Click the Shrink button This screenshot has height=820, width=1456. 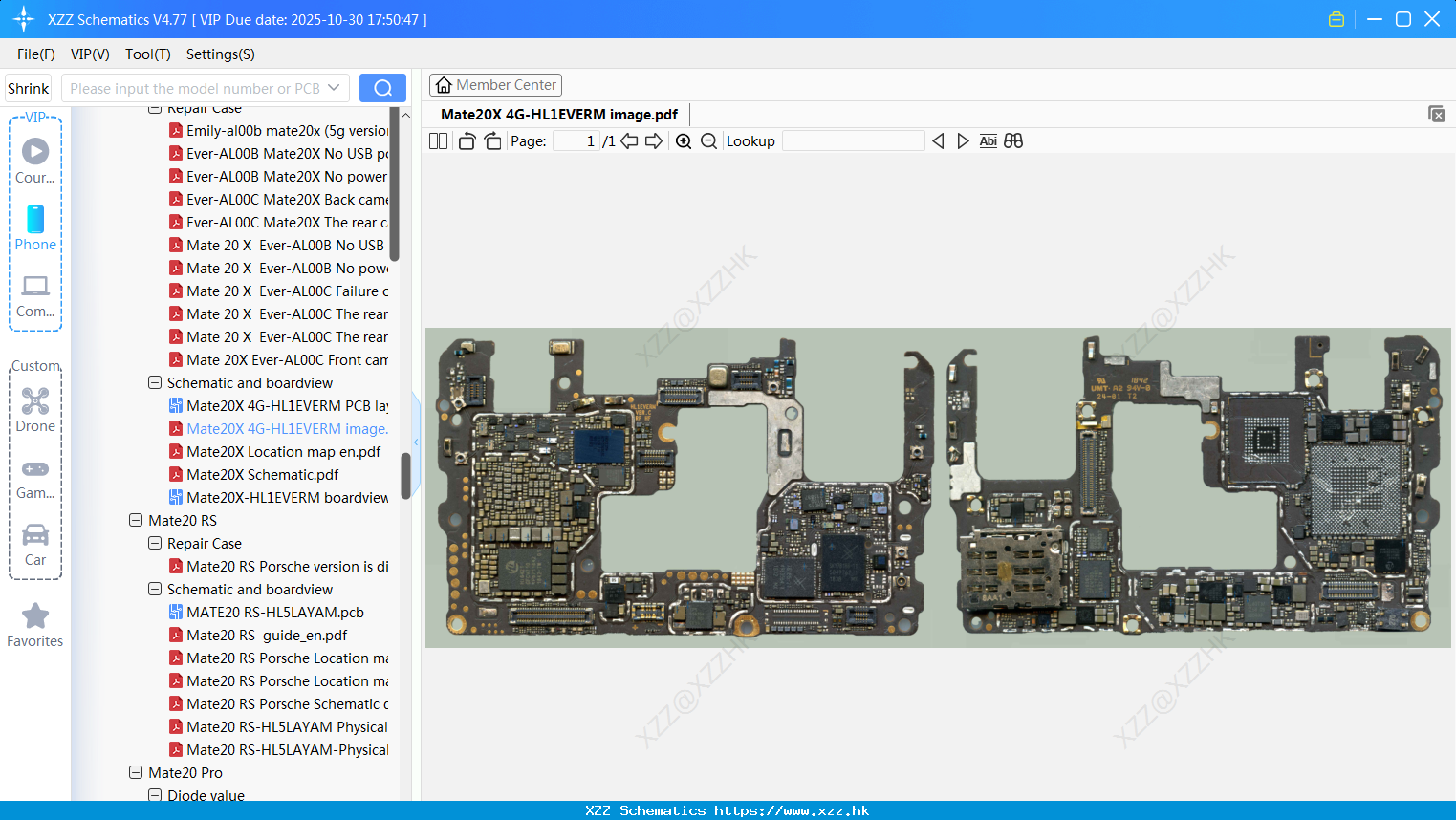pyautogui.click(x=29, y=88)
